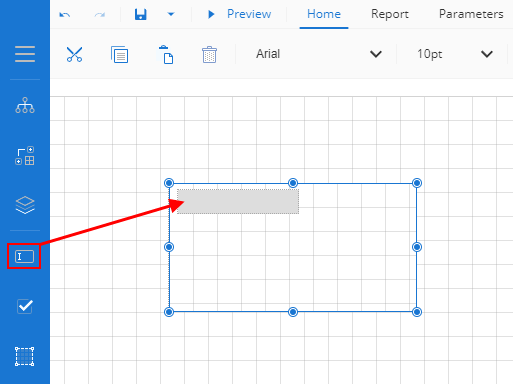Select the Checkbox tool in sidebar
Image resolution: width=513 pixels, height=384 pixels.
pos(25,306)
